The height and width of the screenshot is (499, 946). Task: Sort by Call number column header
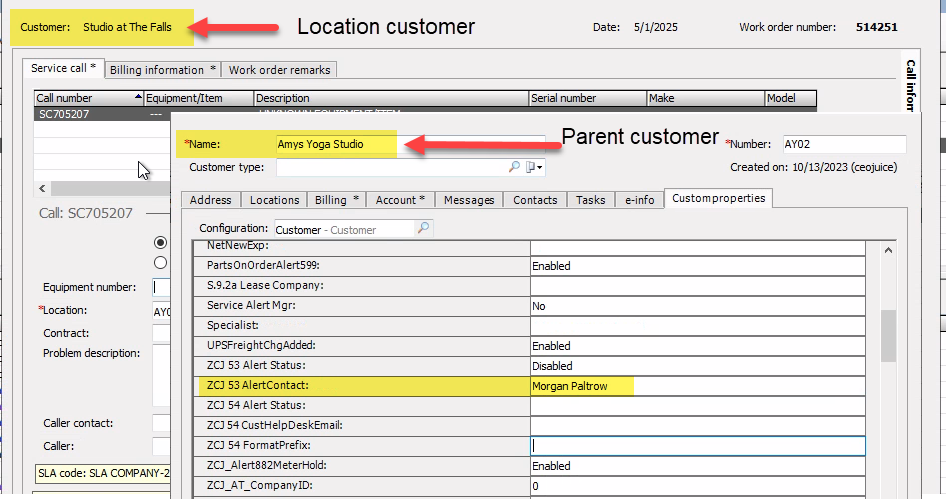click(89, 98)
